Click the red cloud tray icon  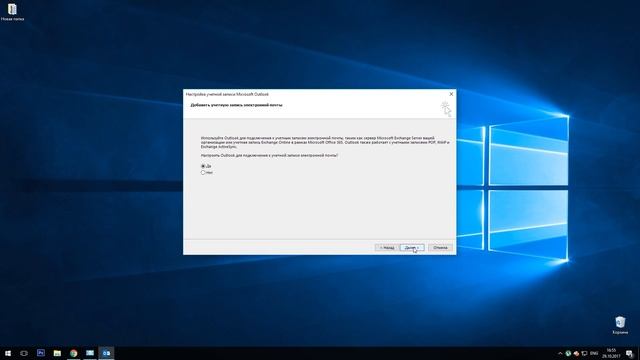576,353
